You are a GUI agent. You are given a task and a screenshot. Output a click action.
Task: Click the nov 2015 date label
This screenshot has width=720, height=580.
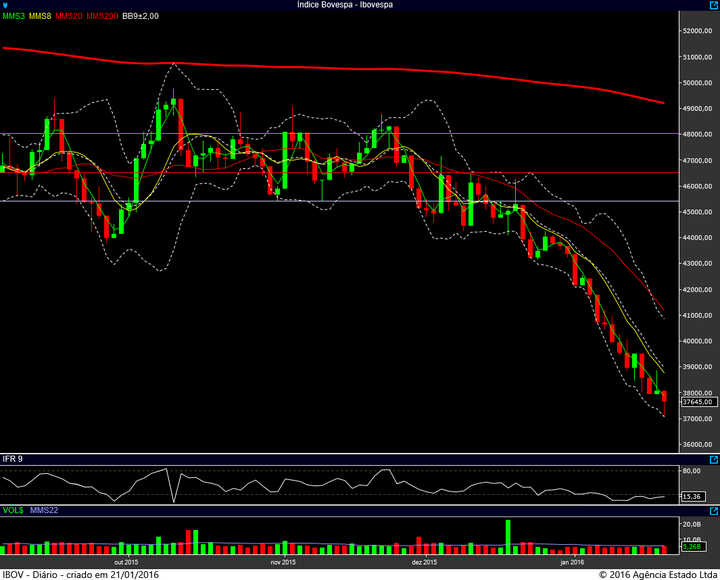point(283,562)
